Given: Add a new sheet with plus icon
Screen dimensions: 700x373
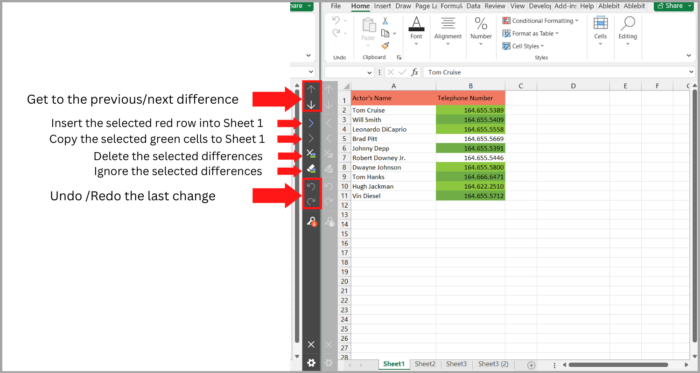Looking at the screenshot, I should pos(531,365).
